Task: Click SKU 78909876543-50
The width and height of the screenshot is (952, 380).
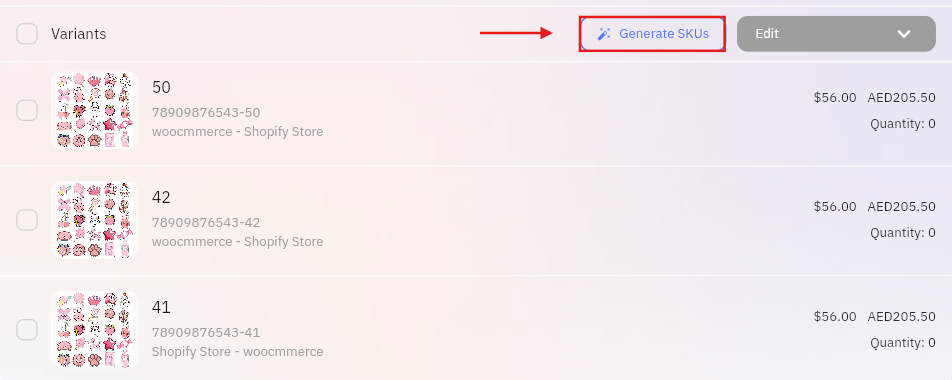Action: (206, 112)
